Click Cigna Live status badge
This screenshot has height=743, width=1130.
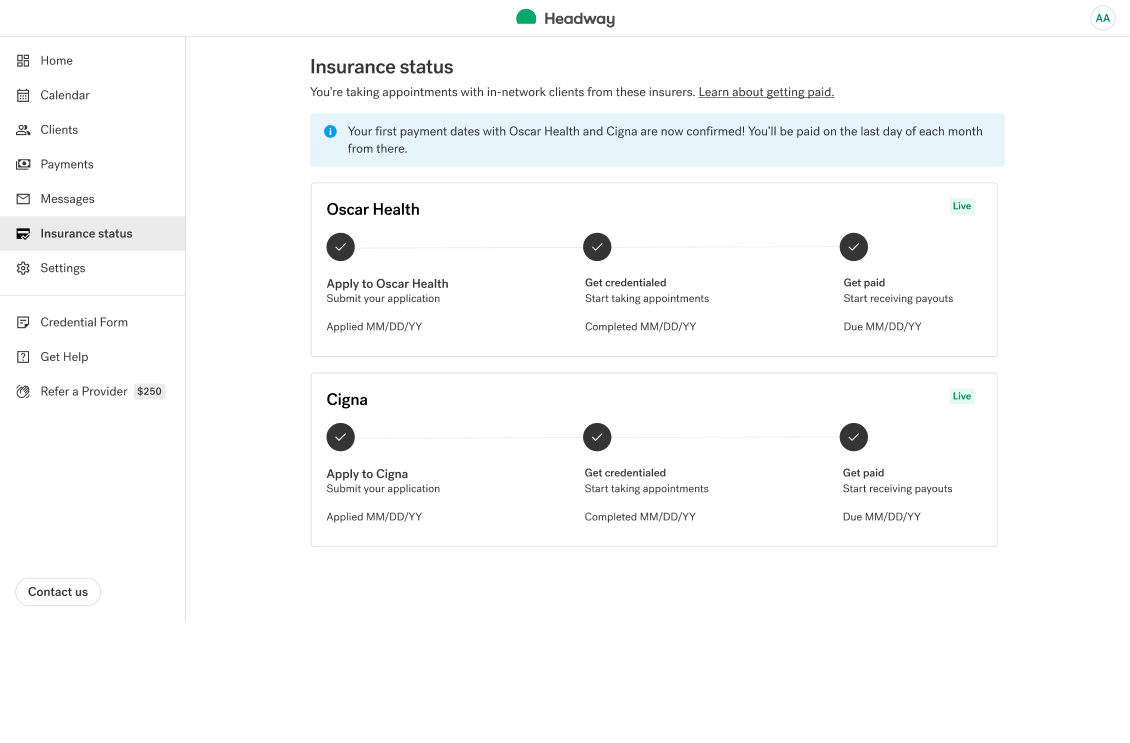pos(962,396)
